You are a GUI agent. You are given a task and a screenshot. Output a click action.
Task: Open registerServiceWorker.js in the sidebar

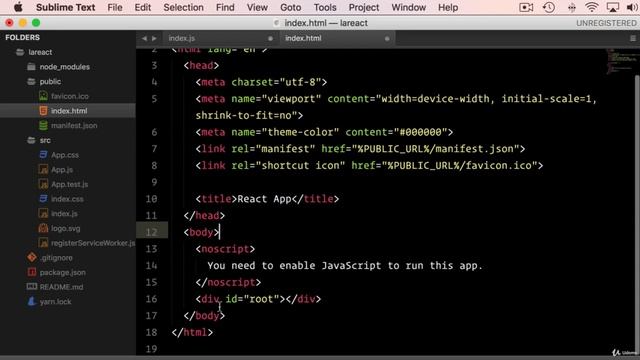[93, 243]
